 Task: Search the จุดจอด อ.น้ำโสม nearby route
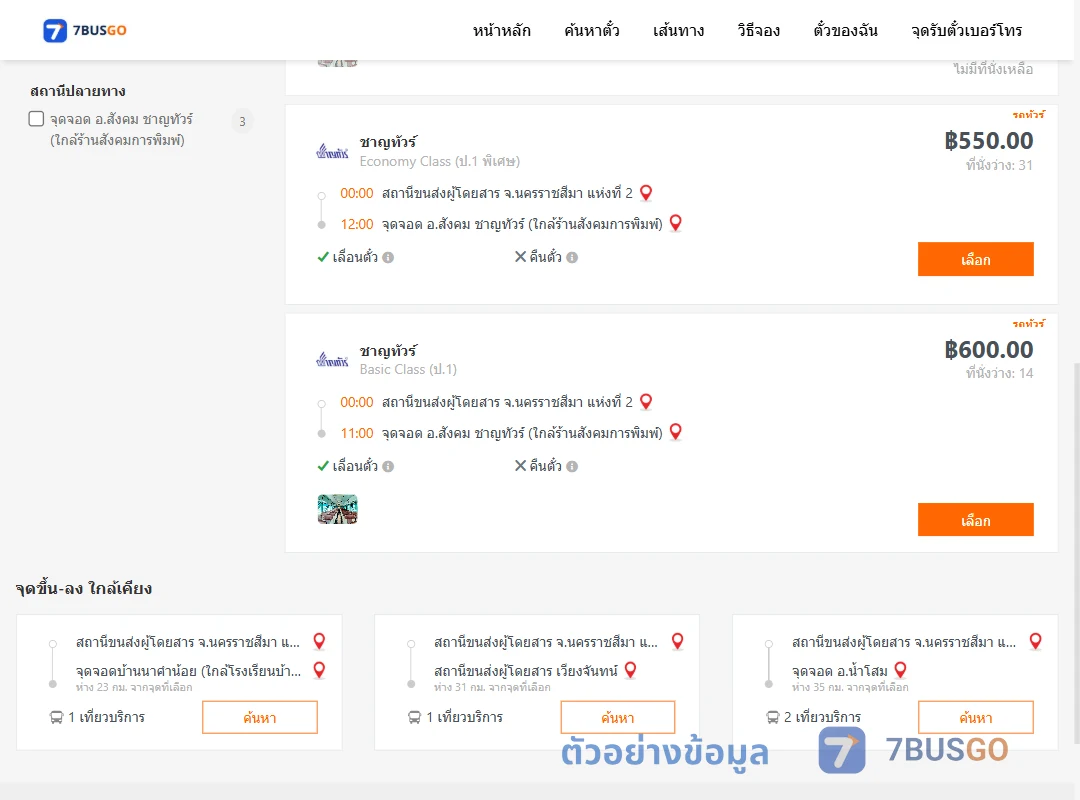tap(975, 717)
